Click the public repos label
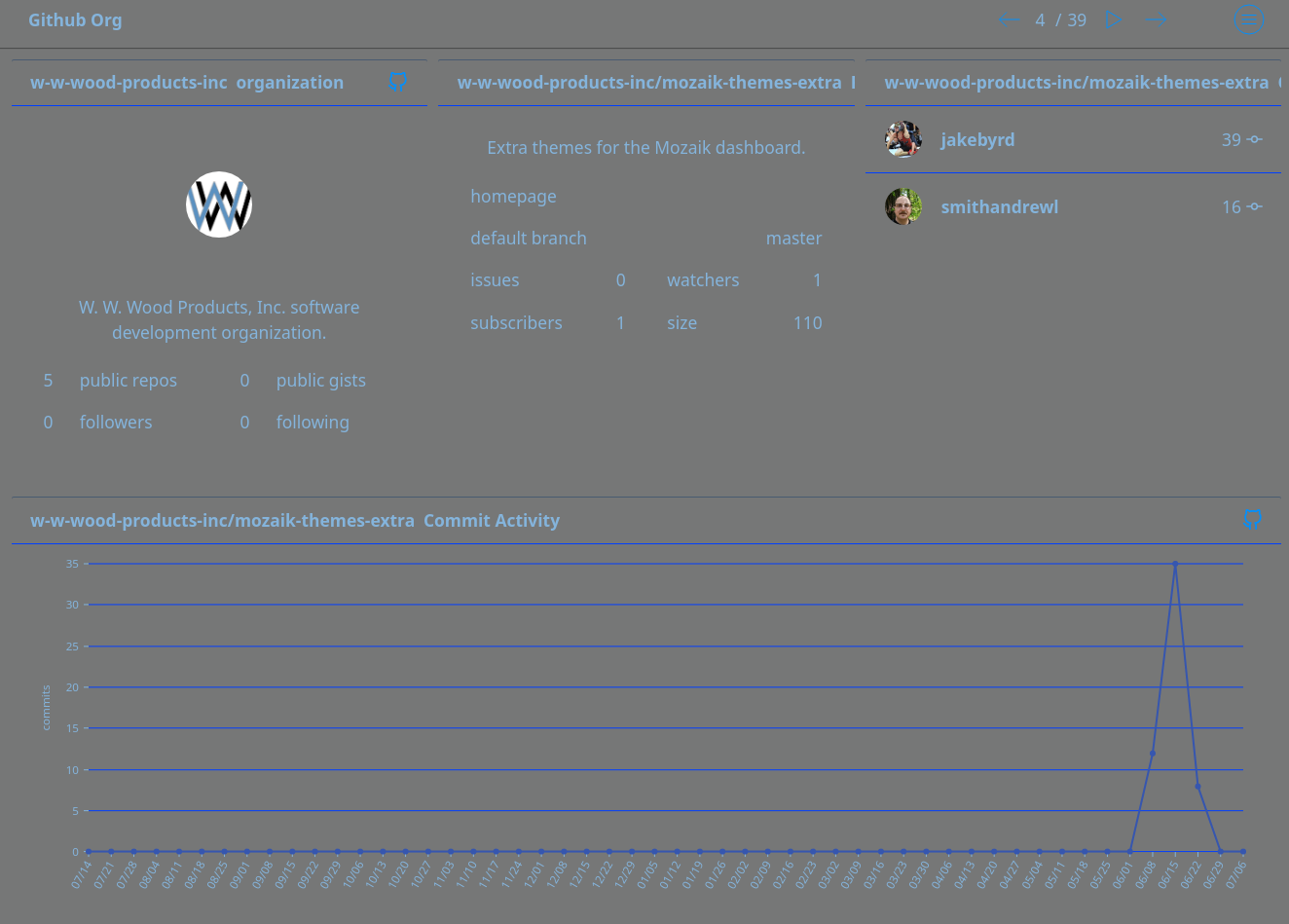The image size is (1289, 924). tap(129, 381)
